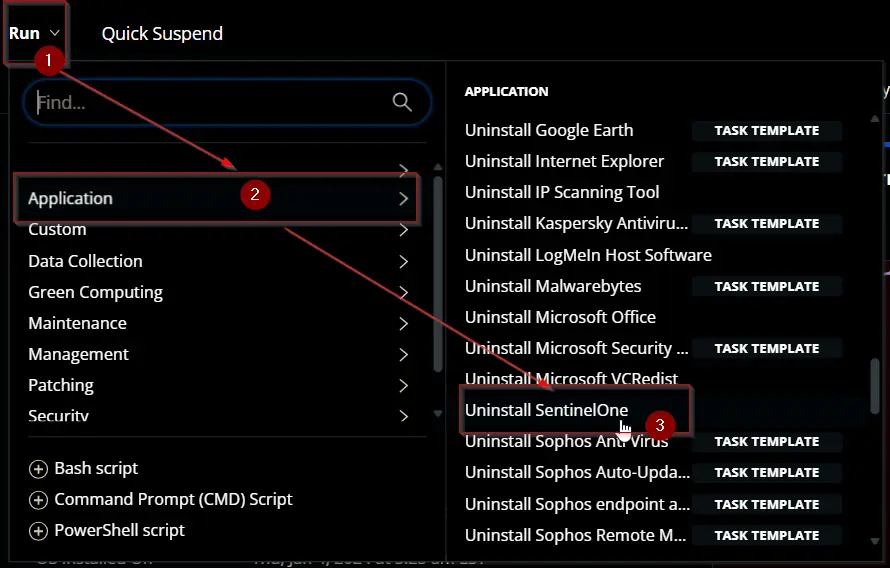
Task: Expand the Security chevron arrow
Action: (404, 416)
